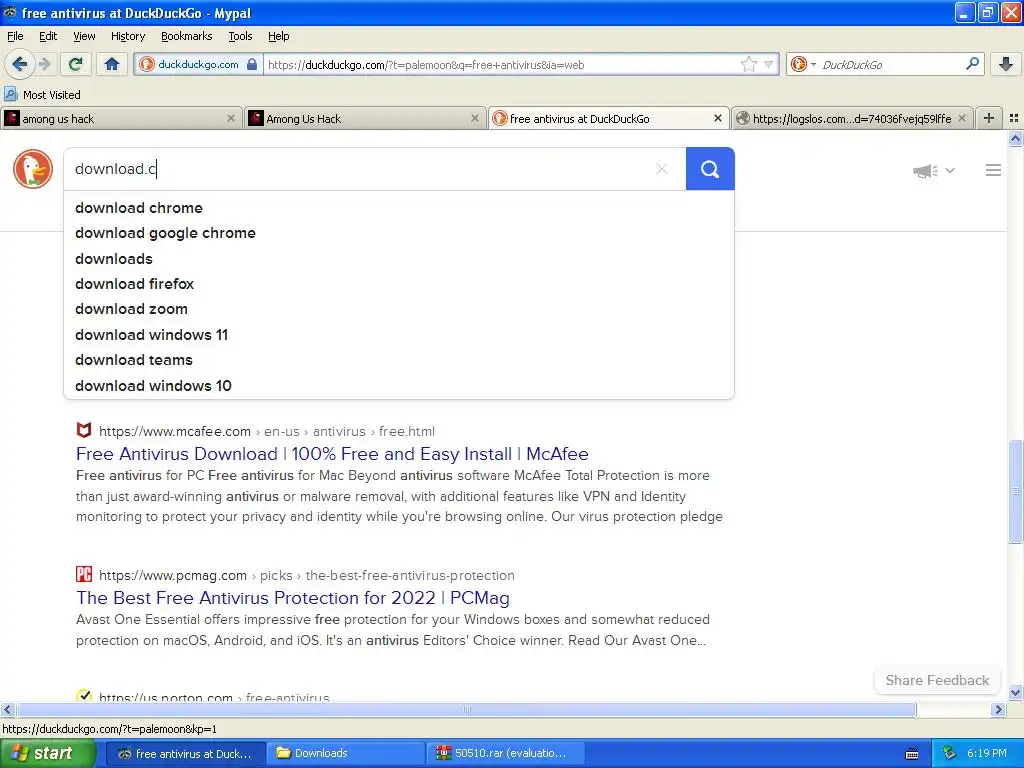
Task: Open the View menu
Action: point(84,36)
